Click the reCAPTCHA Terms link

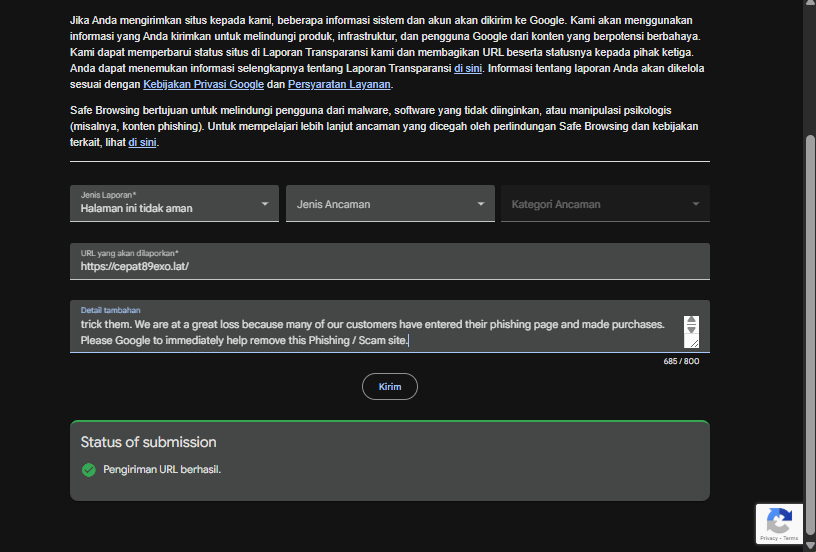click(x=791, y=538)
